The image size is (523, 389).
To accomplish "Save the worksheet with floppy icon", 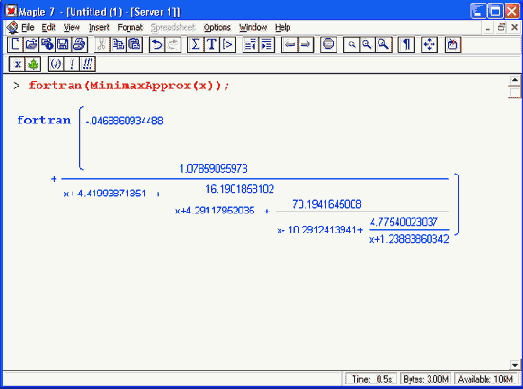I will click(x=63, y=44).
